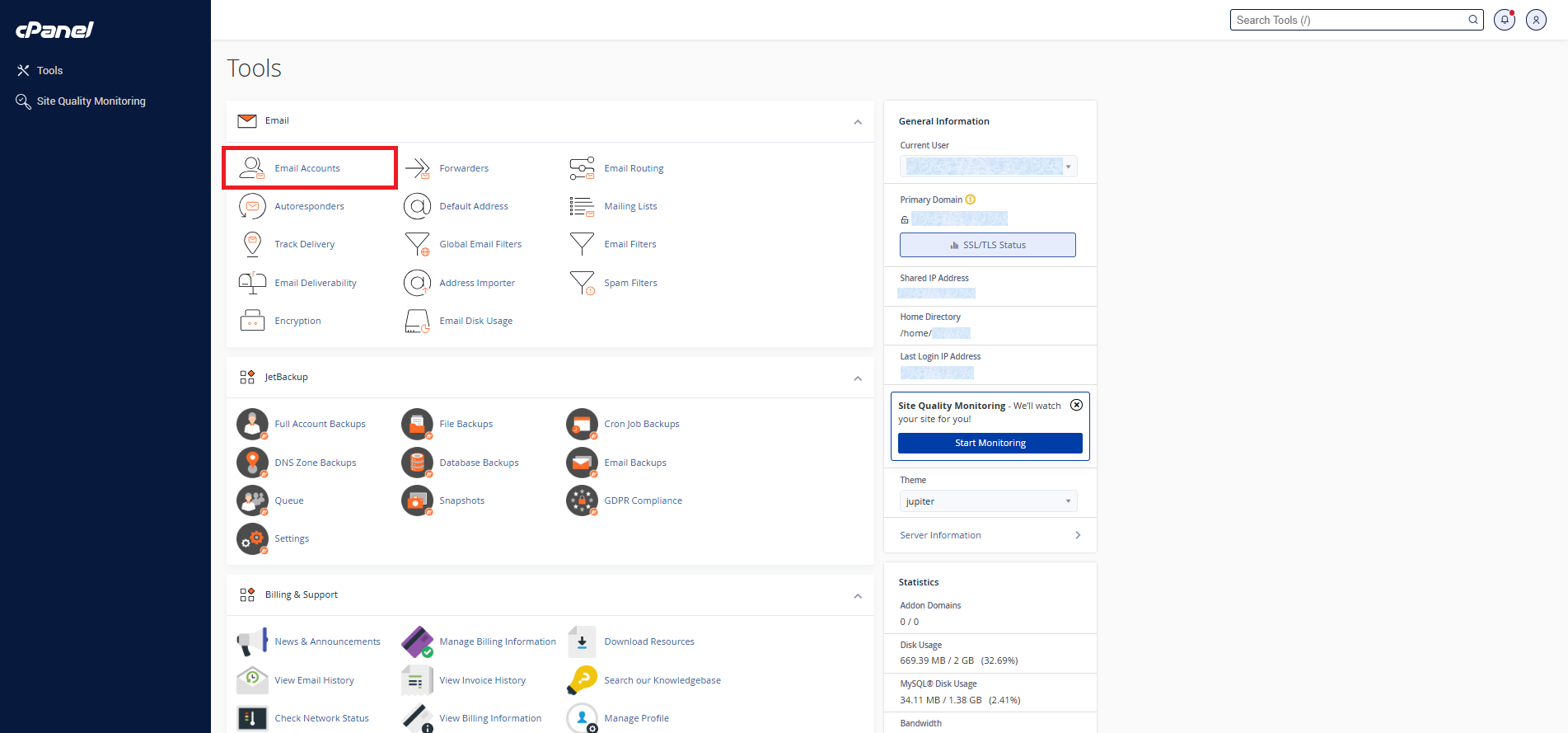The width and height of the screenshot is (1568, 733).
Task: Open the Email Accounts icon
Action: (251, 168)
